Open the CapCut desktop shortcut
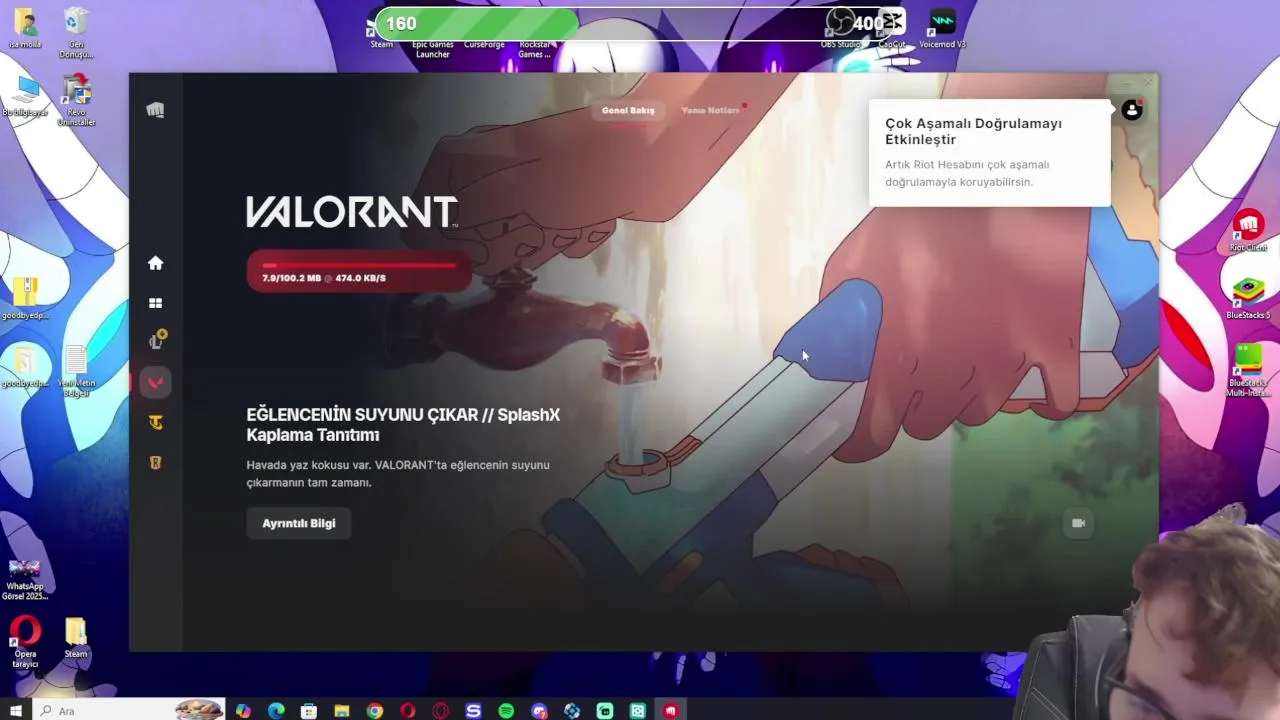 pyautogui.click(x=892, y=28)
